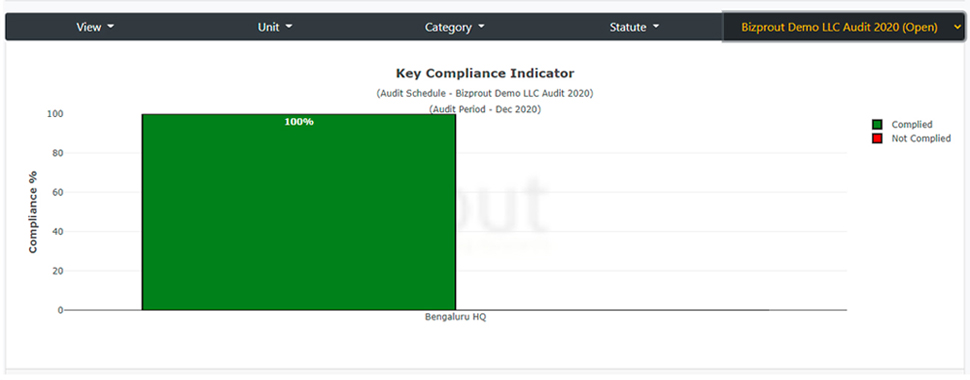This screenshot has height=380, width=970.
Task: Select the green Bengaluru HQ compliance bar
Action: click(x=299, y=212)
